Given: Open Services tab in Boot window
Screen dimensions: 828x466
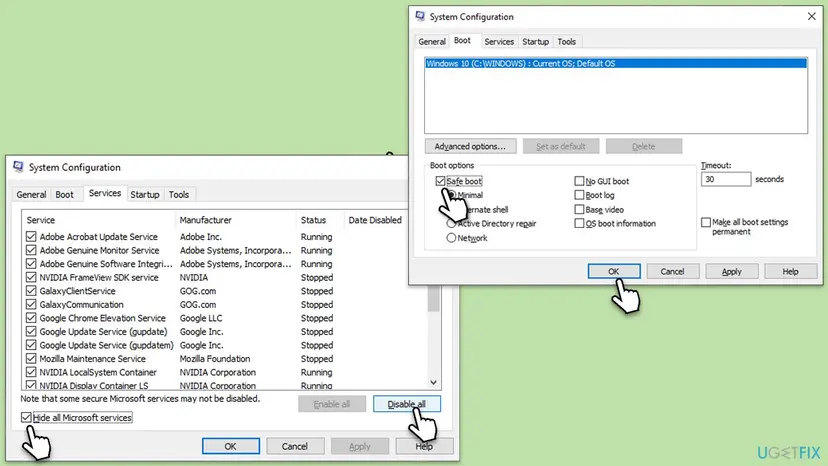Looking at the screenshot, I should click(499, 41).
